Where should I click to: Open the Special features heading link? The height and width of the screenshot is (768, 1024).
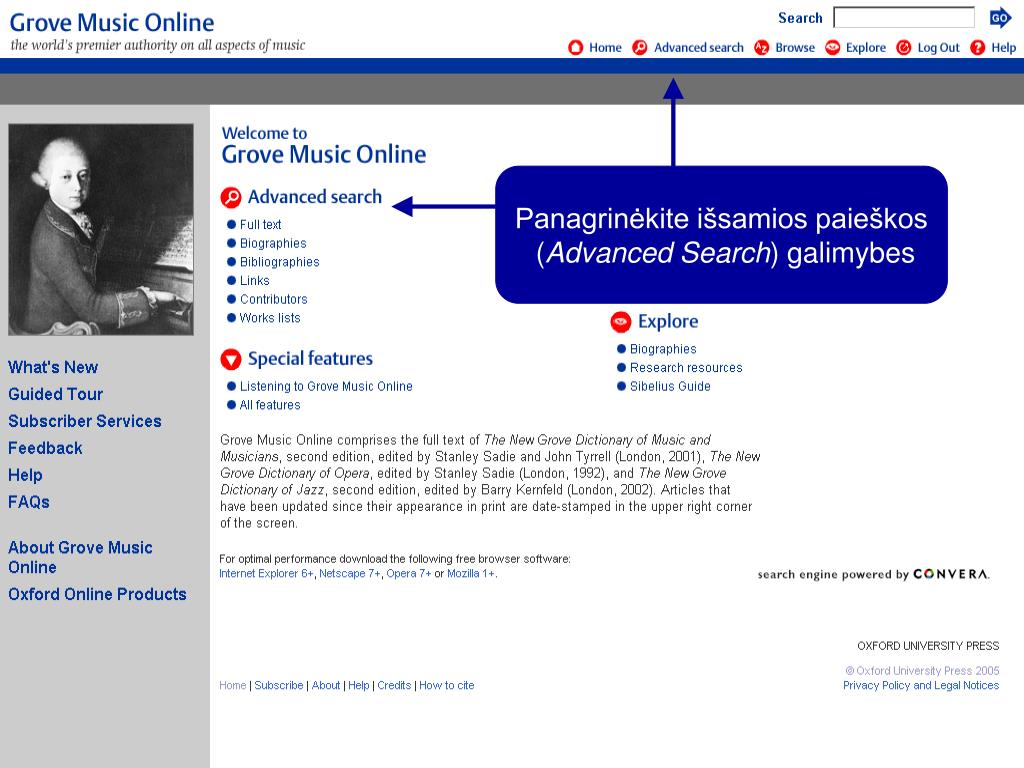310,359
